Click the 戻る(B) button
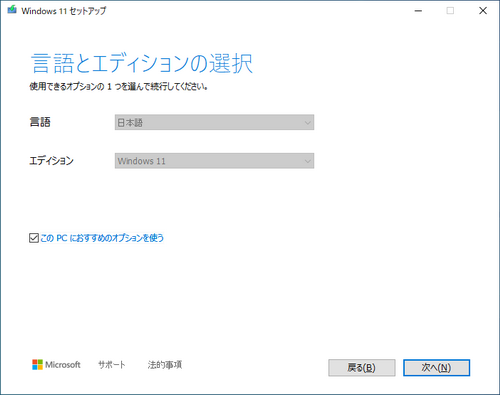The image size is (500, 395). (x=362, y=368)
